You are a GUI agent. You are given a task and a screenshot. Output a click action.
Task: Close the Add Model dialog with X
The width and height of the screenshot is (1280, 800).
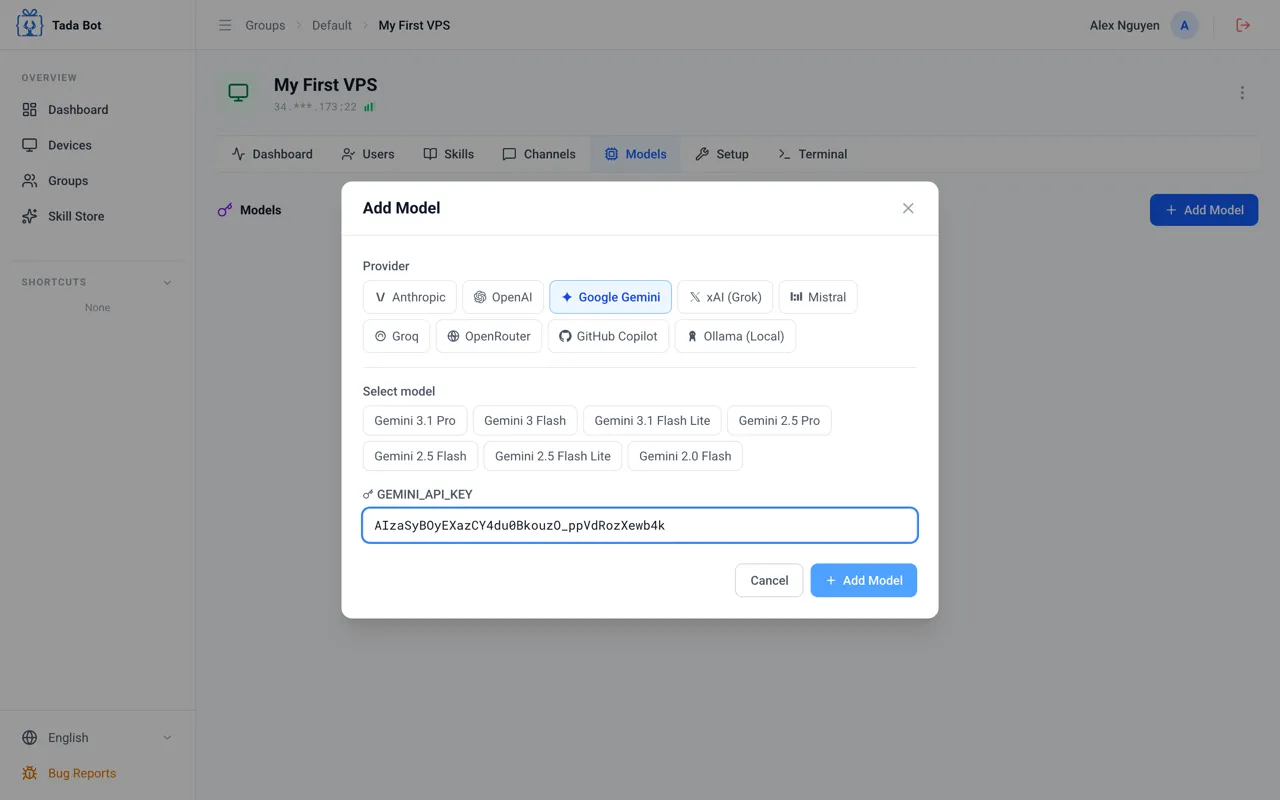pyautogui.click(x=908, y=208)
